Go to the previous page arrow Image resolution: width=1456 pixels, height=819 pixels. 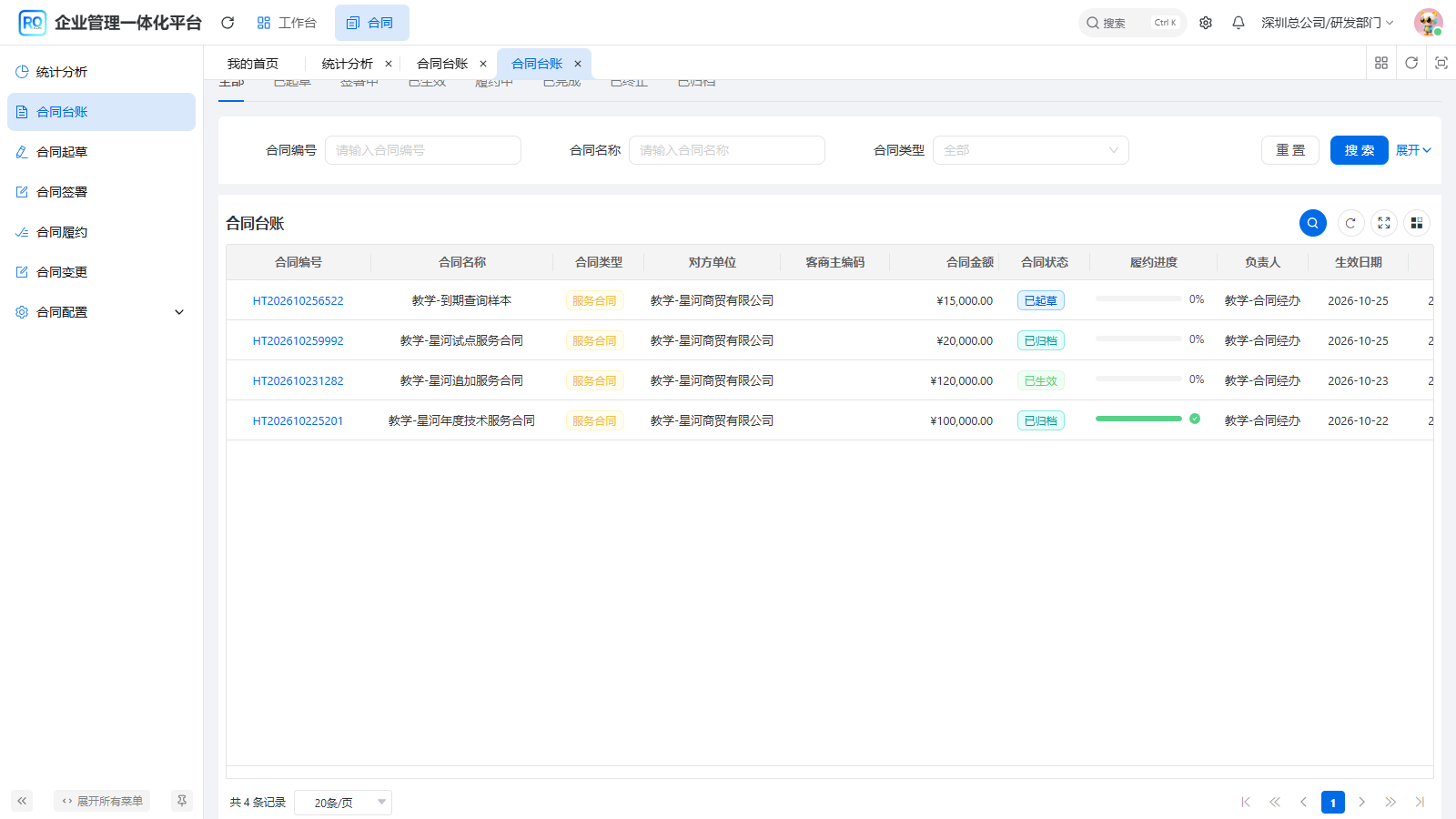(1303, 802)
